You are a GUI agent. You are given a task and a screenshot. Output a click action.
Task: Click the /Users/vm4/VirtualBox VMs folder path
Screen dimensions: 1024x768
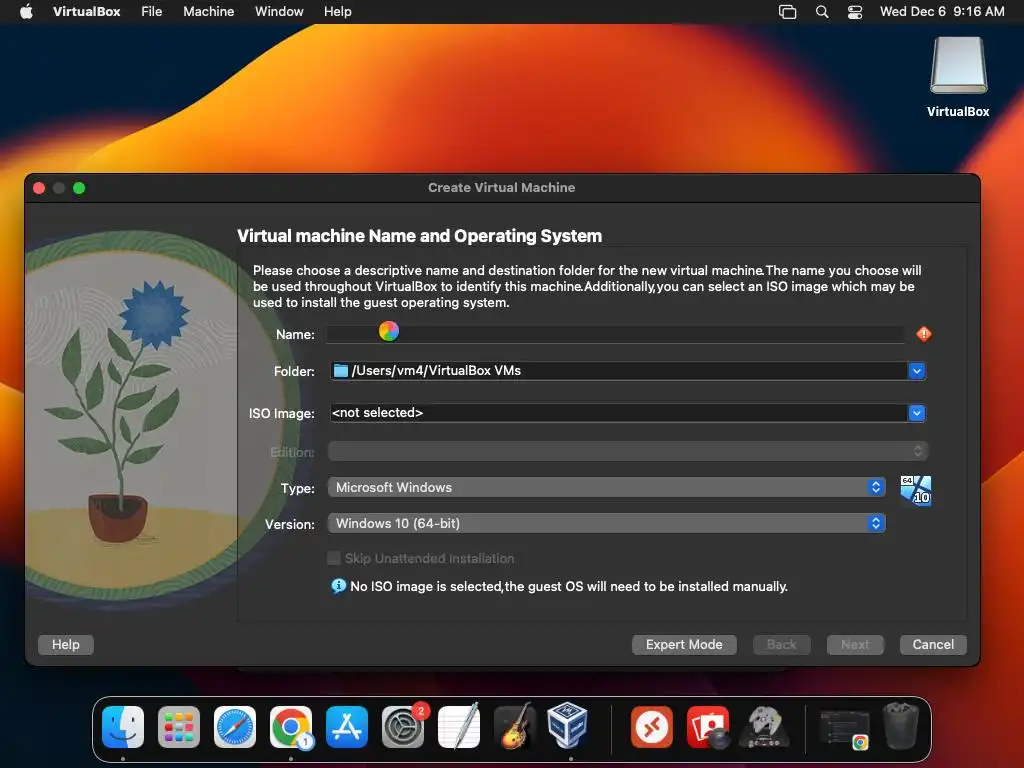[436, 371]
